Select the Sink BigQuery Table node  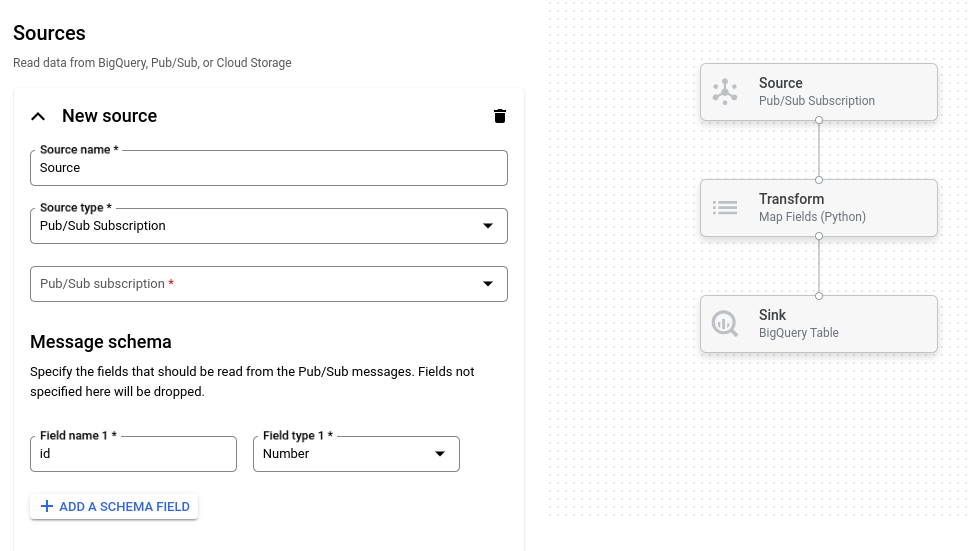pos(818,324)
